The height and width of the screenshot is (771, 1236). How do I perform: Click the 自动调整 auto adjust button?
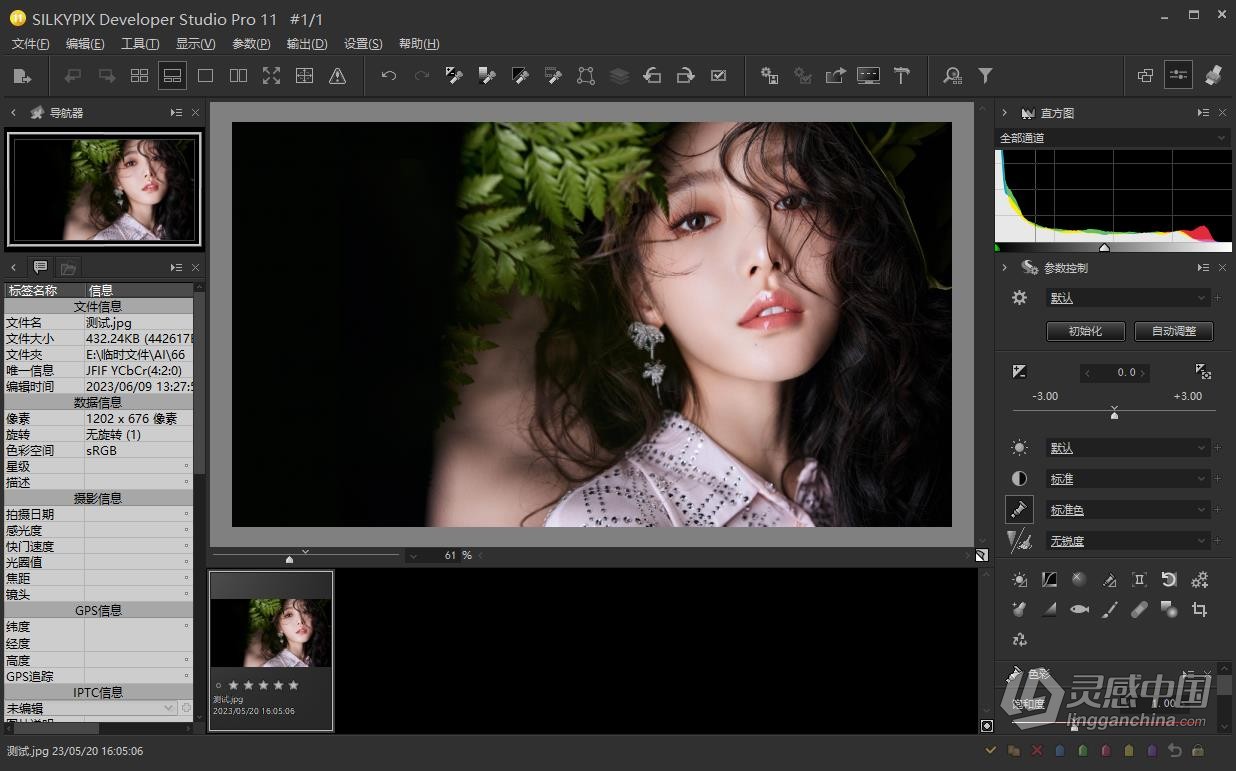tap(1174, 331)
